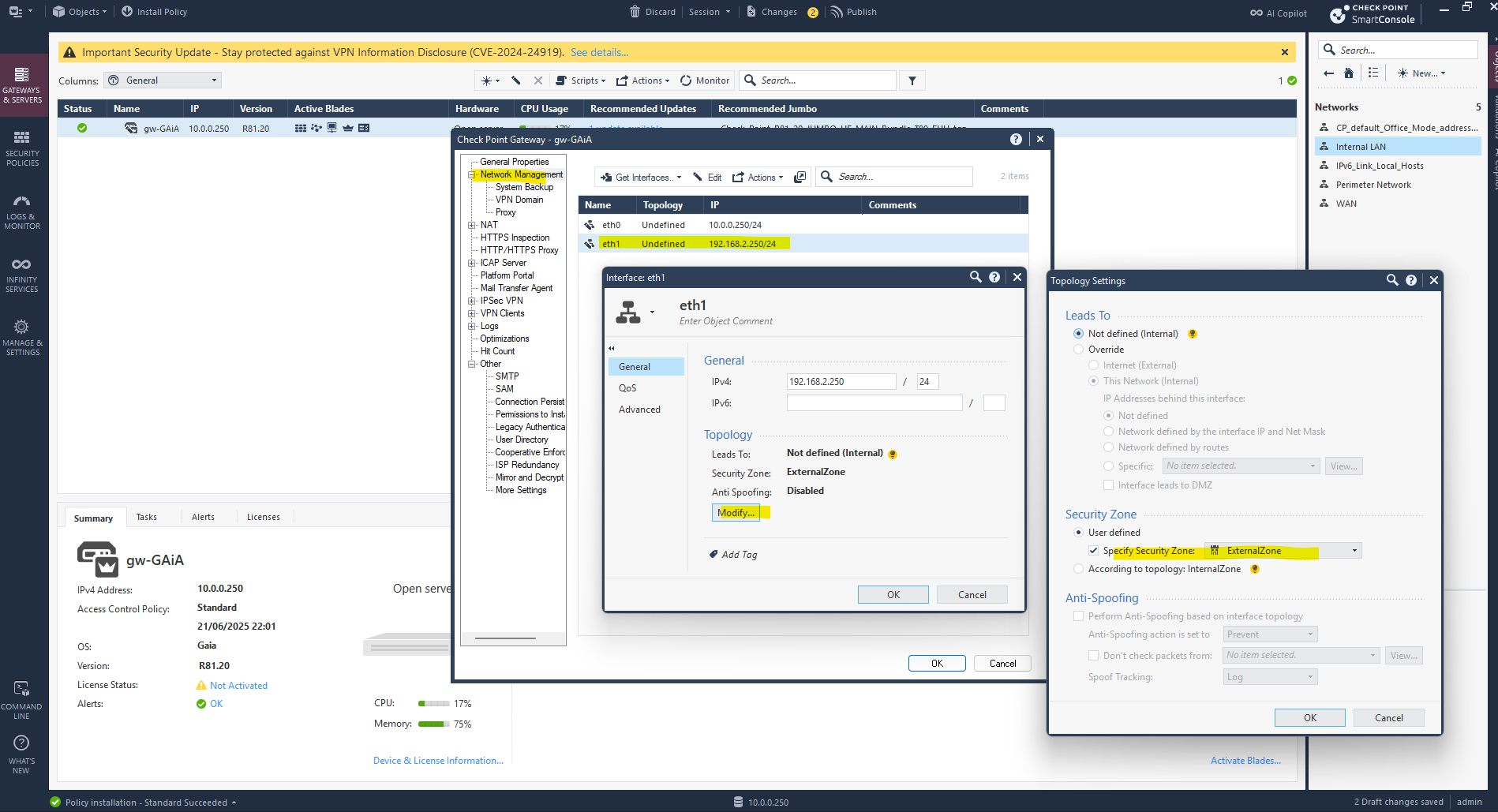Click the home icon in objects panel
1498x812 pixels.
tap(1349, 73)
